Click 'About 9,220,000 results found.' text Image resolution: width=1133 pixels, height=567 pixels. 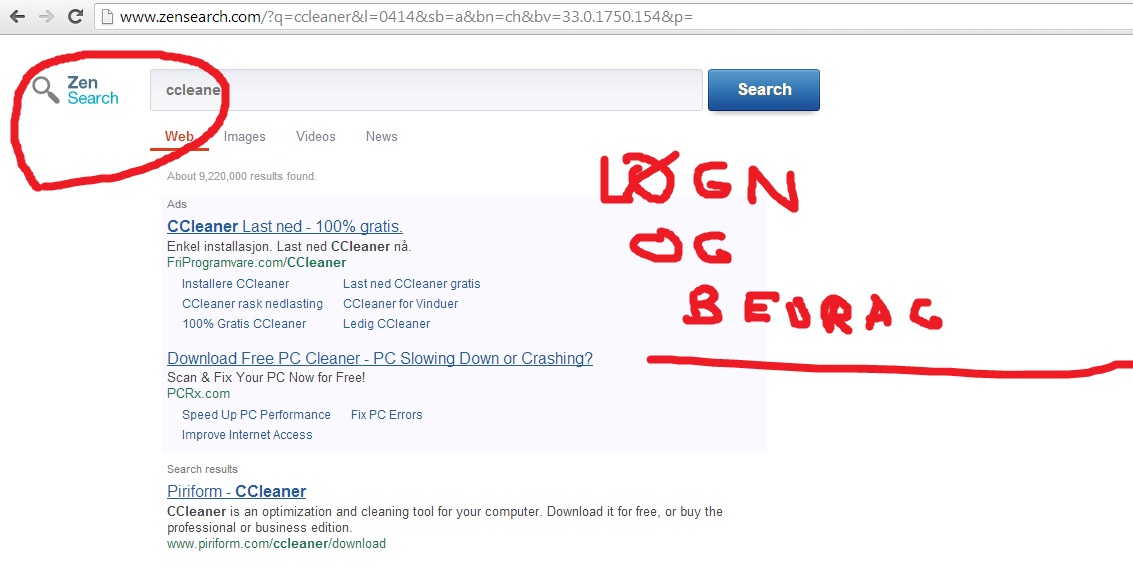pos(242,176)
